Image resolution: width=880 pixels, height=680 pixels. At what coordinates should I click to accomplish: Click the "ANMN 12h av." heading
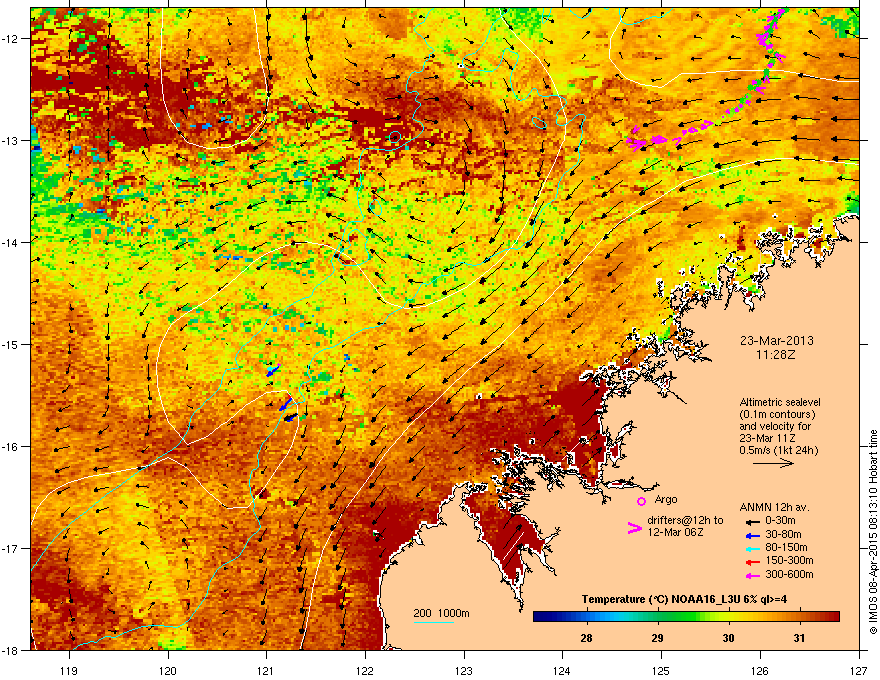774,507
